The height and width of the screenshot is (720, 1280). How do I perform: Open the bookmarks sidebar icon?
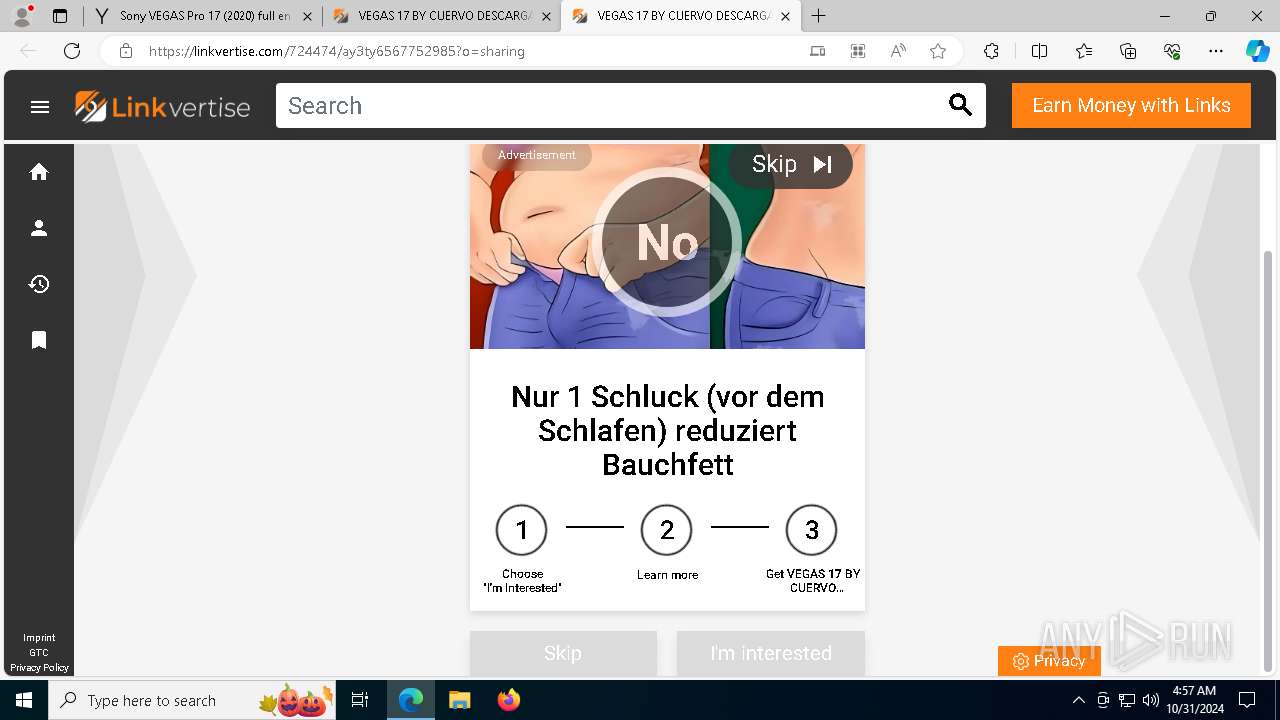pyautogui.click(x=39, y=340)
